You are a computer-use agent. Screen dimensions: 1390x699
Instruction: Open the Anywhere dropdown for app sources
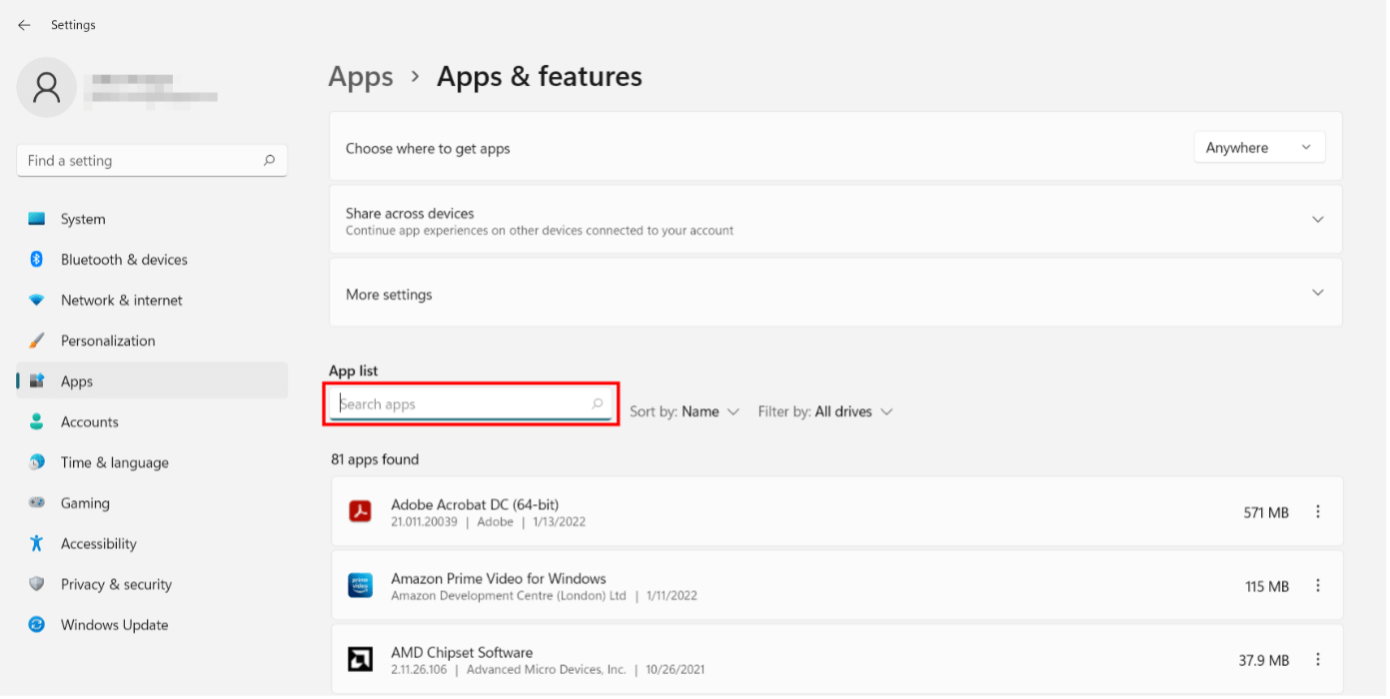click(1259, 148)
